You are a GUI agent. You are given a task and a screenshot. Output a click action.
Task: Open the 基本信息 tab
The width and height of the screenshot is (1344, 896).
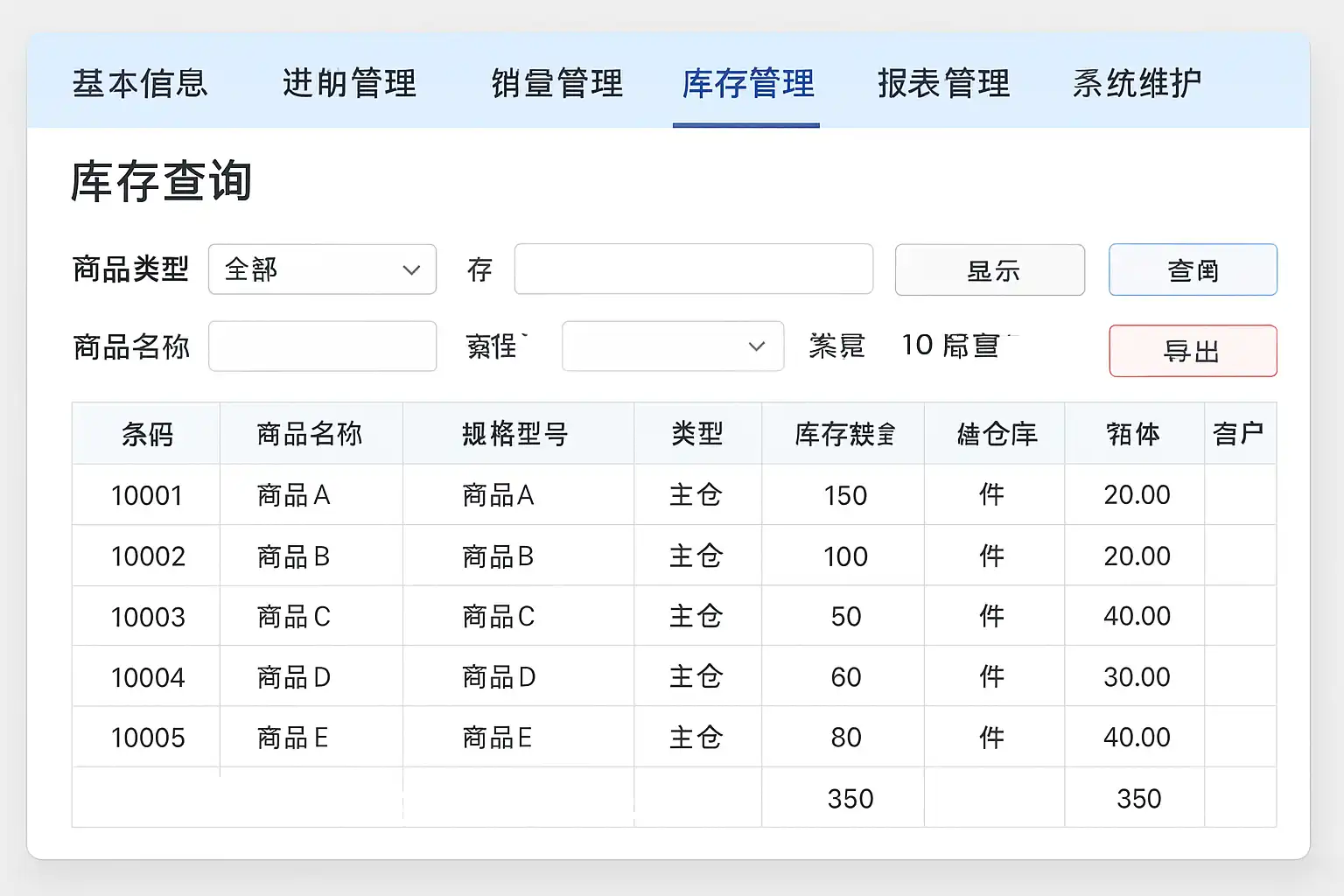pyautogui.click(x=140, y=84)
